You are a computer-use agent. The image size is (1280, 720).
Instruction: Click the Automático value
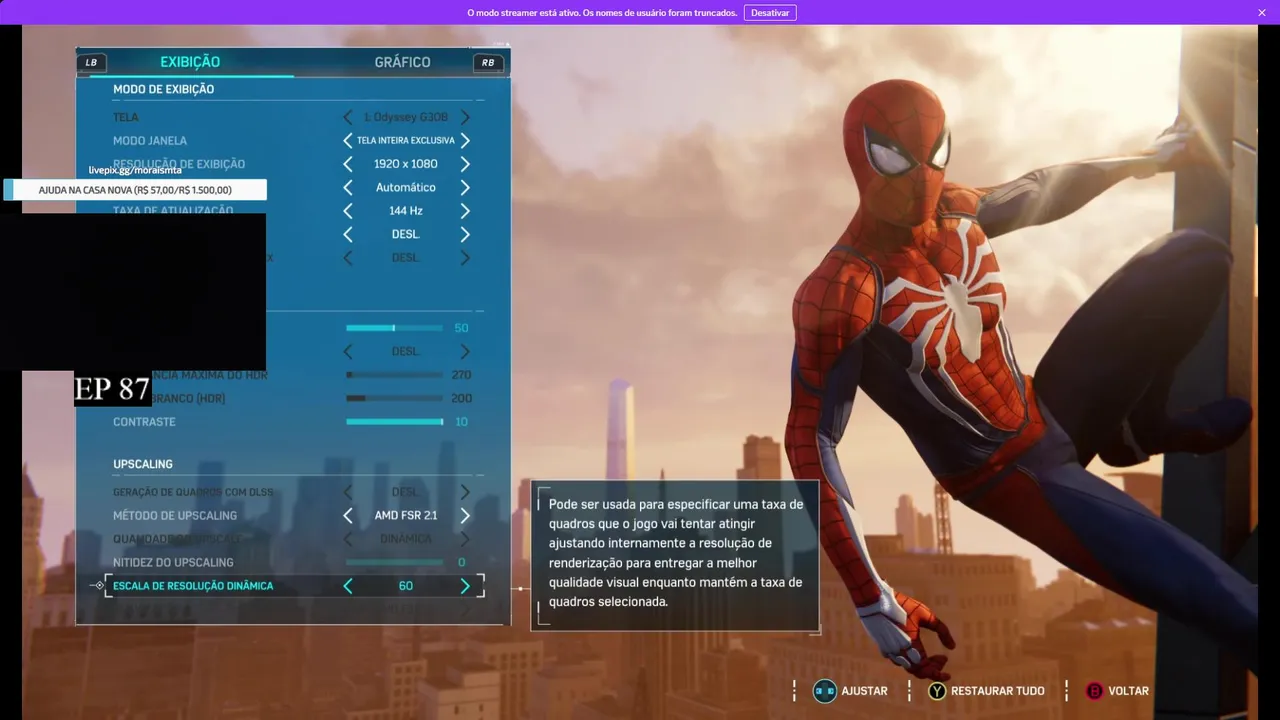[x=406, y=187]
